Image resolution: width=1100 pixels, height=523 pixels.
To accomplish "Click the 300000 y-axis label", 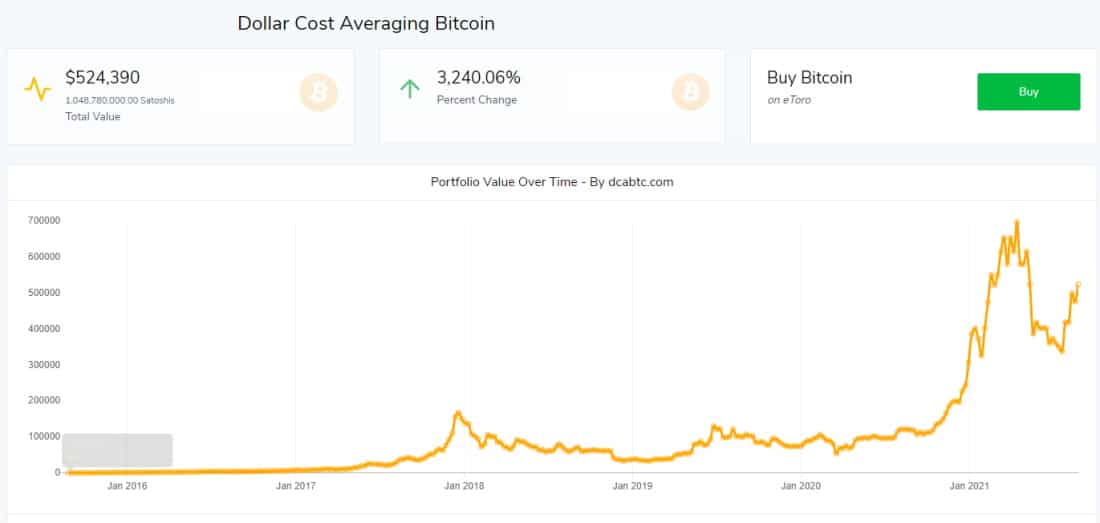I will (x=43, y=365).
